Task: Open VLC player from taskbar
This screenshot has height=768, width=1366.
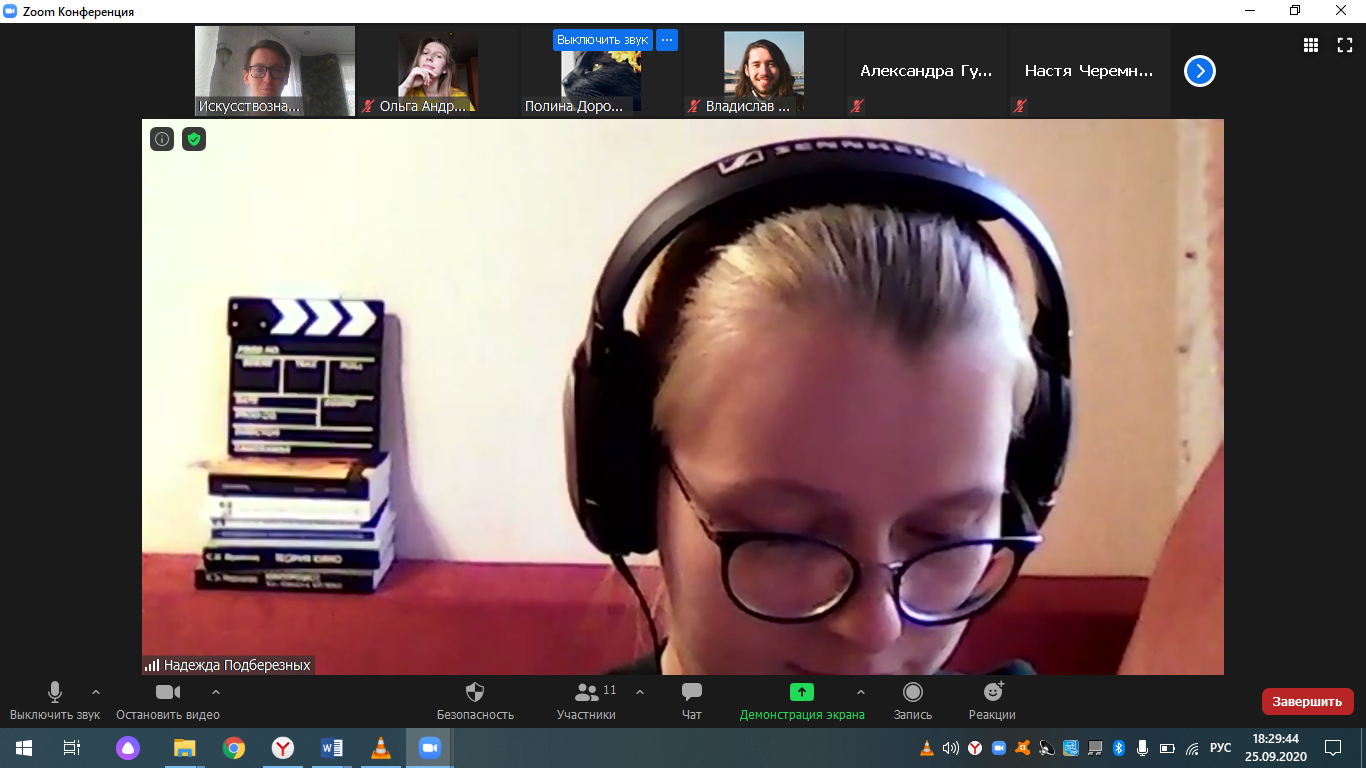Action: (381, 747)
